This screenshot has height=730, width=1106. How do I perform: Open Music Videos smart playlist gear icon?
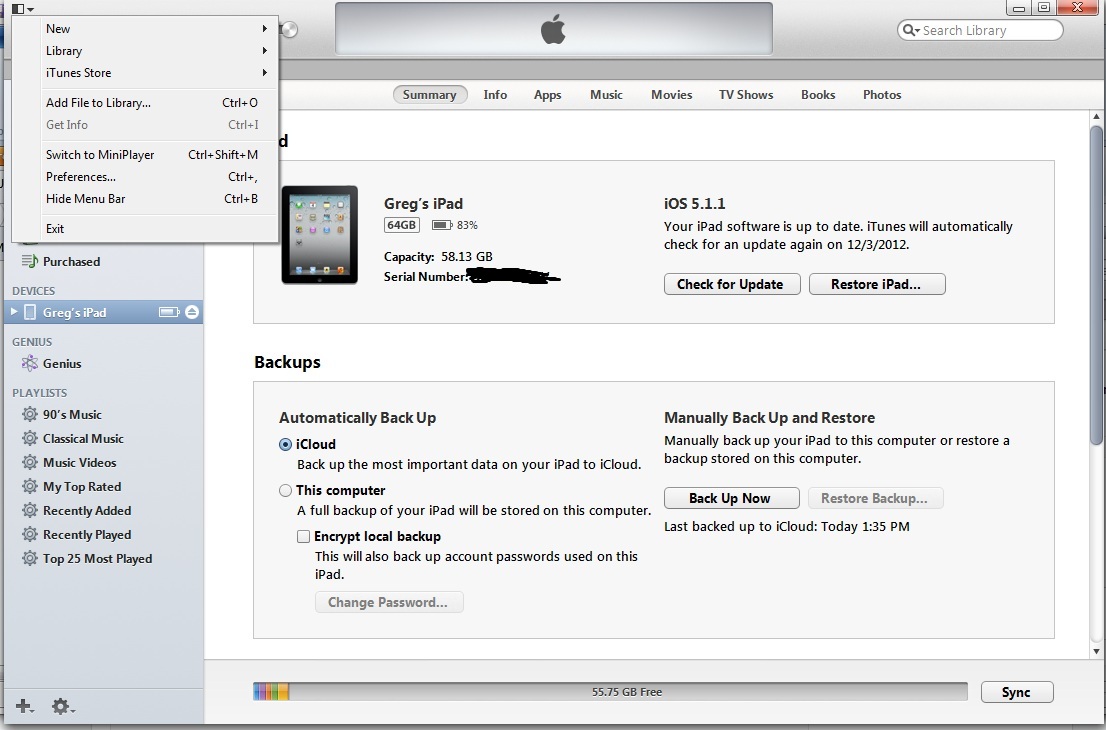pos(30,462)
